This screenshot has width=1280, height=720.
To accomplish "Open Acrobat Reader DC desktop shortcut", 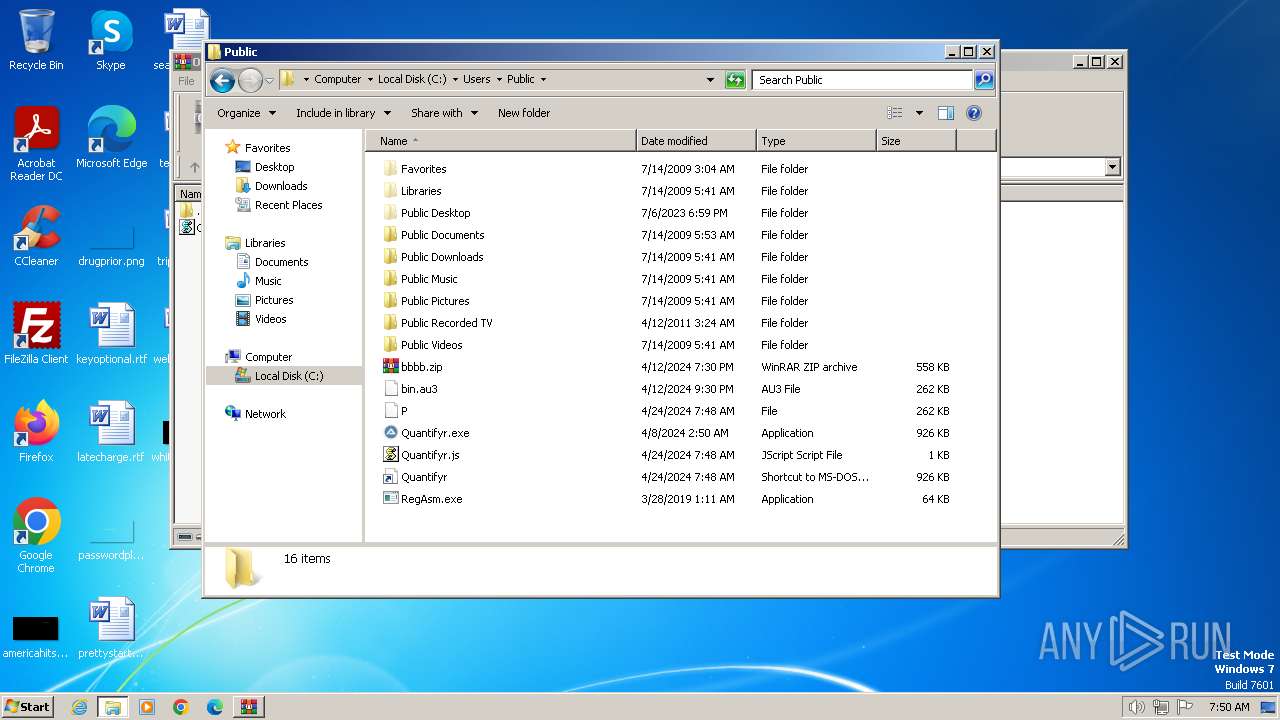I will pyautogui.click(x=36, y=144).
